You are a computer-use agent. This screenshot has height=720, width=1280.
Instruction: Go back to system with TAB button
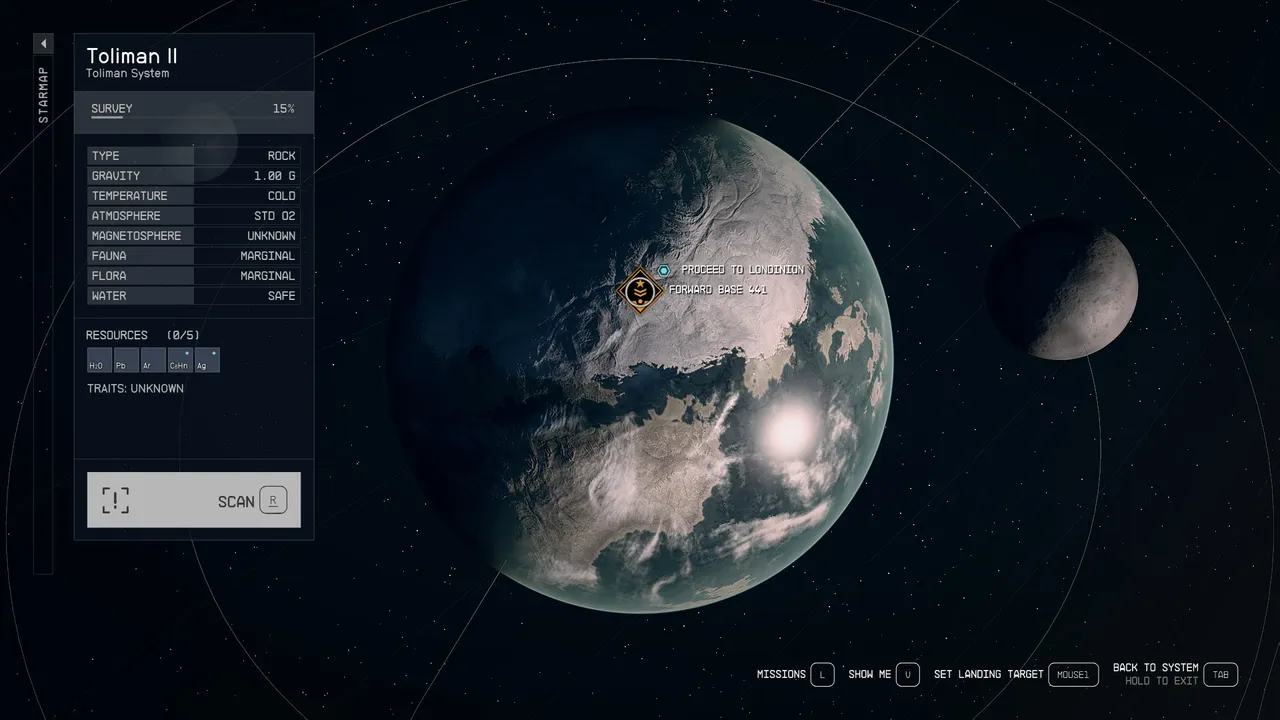click(x=1220, y=675)
